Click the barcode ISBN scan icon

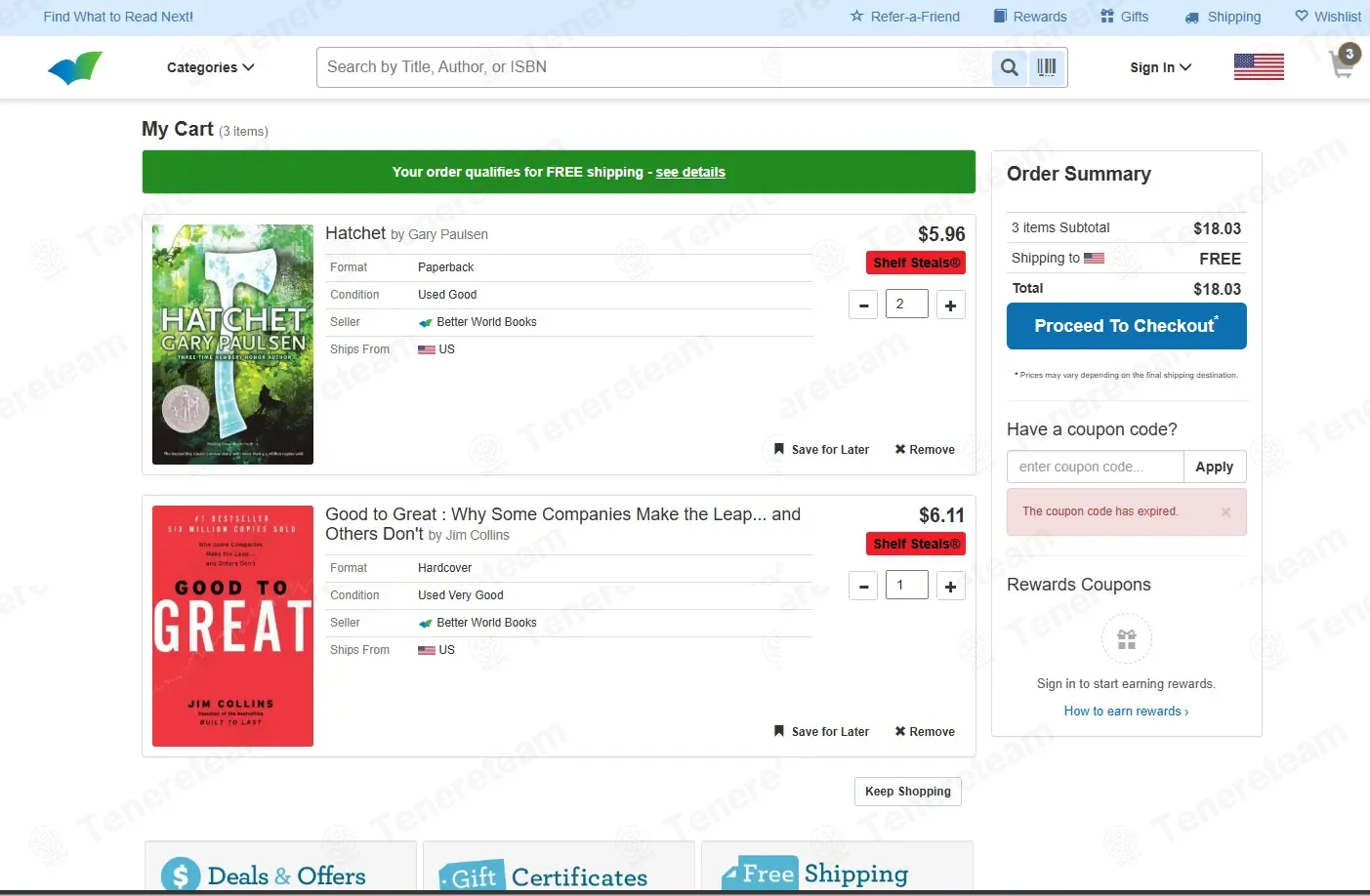point(1047,67)
